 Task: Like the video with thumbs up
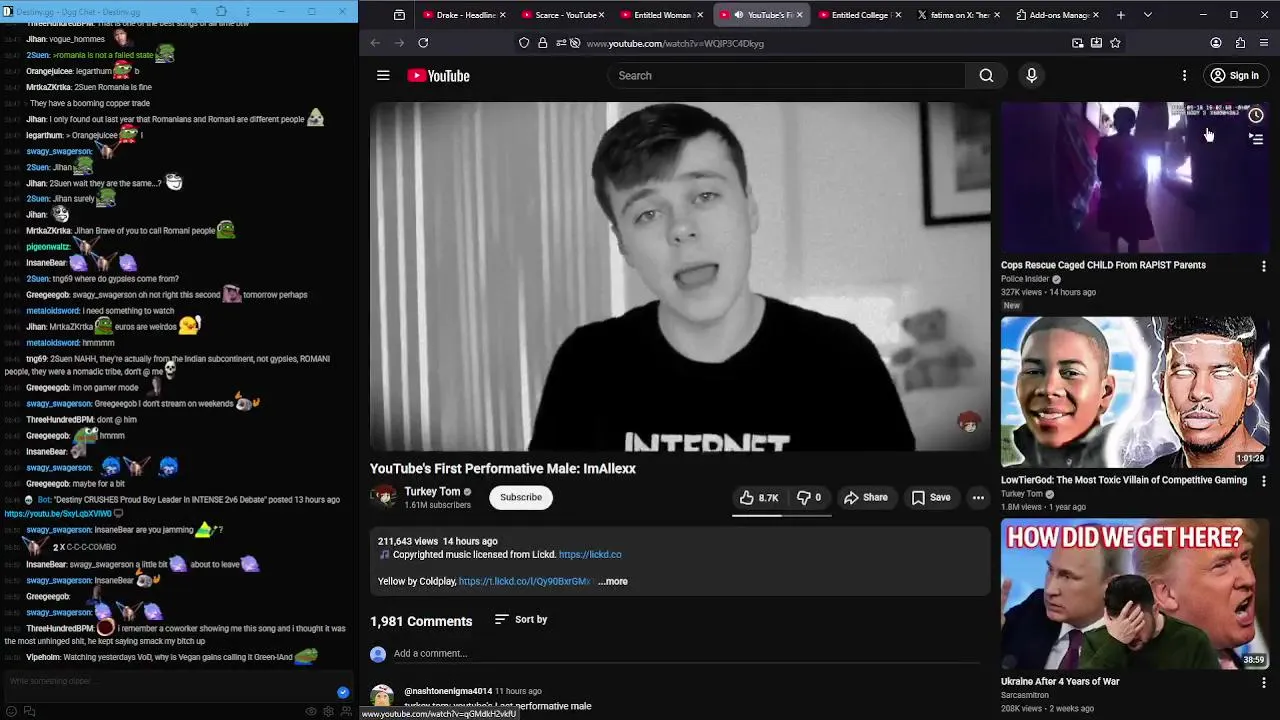click(759, 497)
